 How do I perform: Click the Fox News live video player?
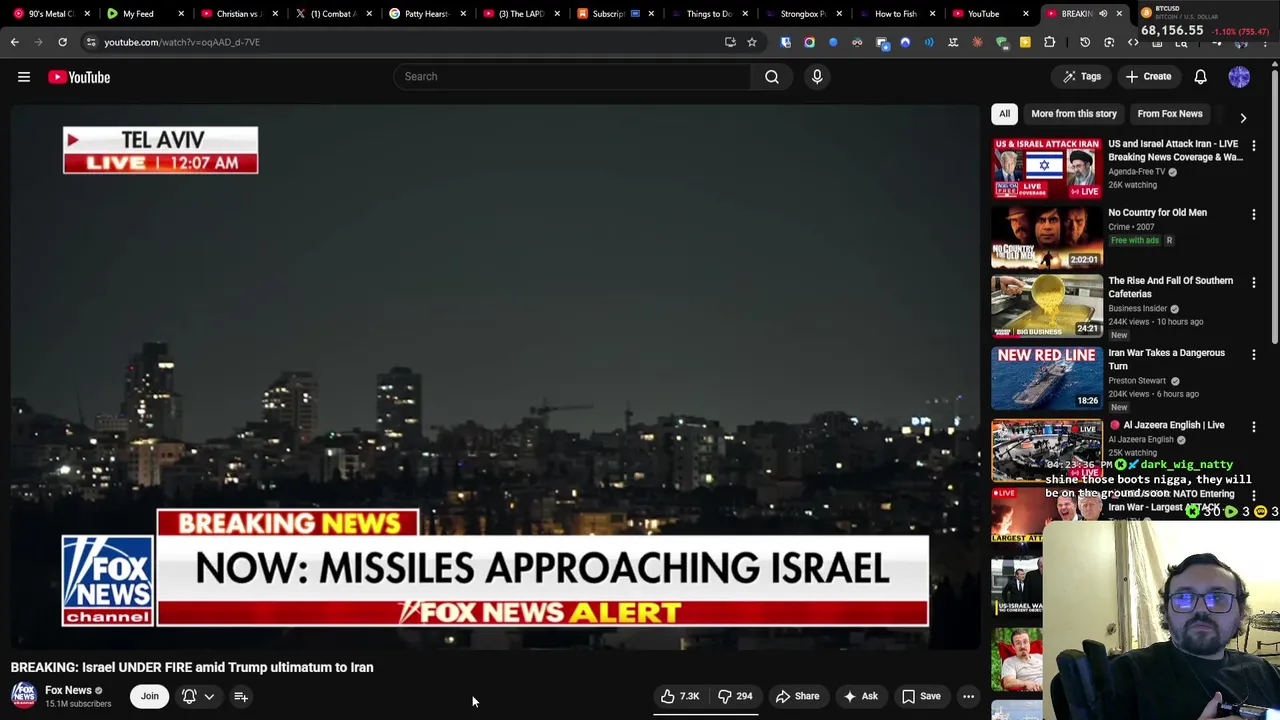[x=495, y=377]
